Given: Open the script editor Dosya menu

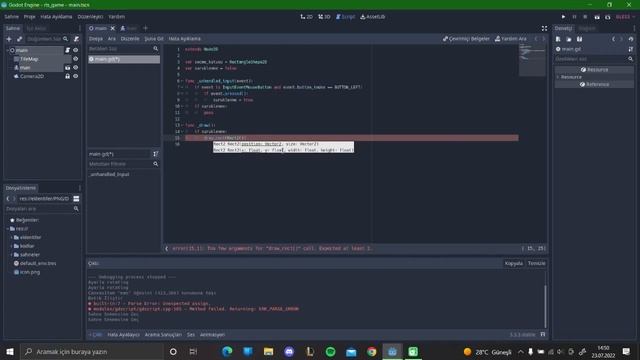Looking at the screenshot, I should (96, 39).
